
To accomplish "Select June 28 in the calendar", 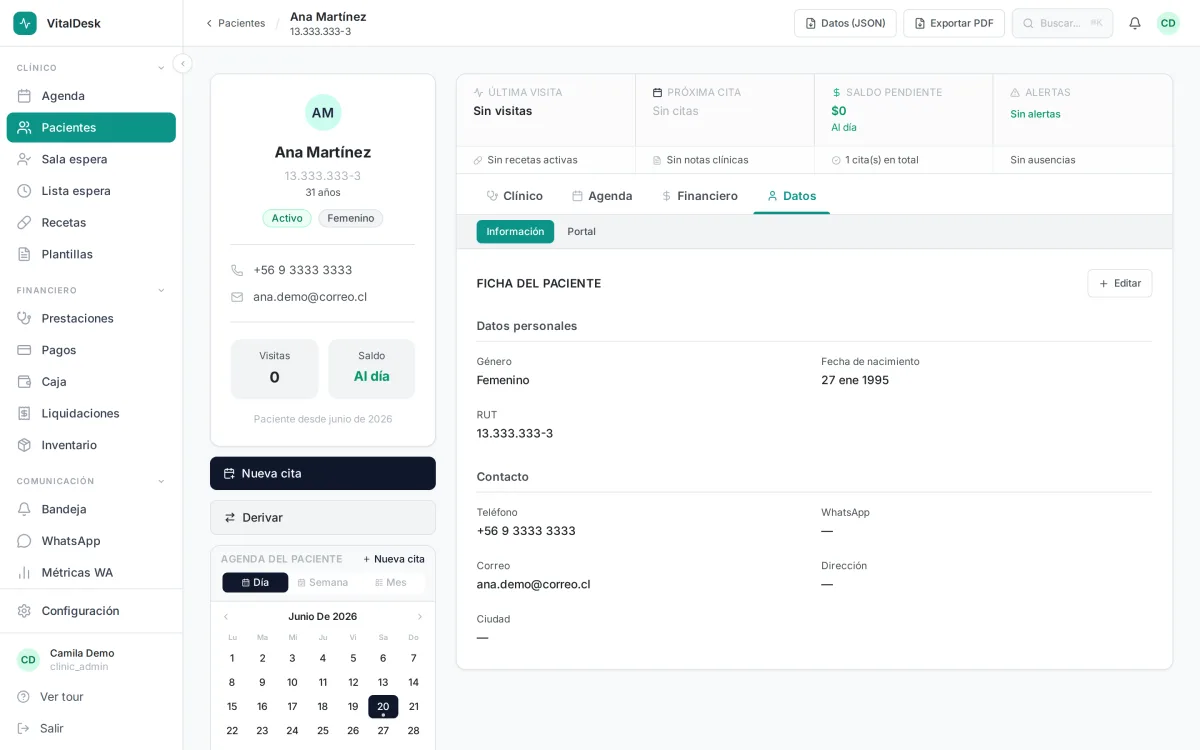I will click(413, 730).
